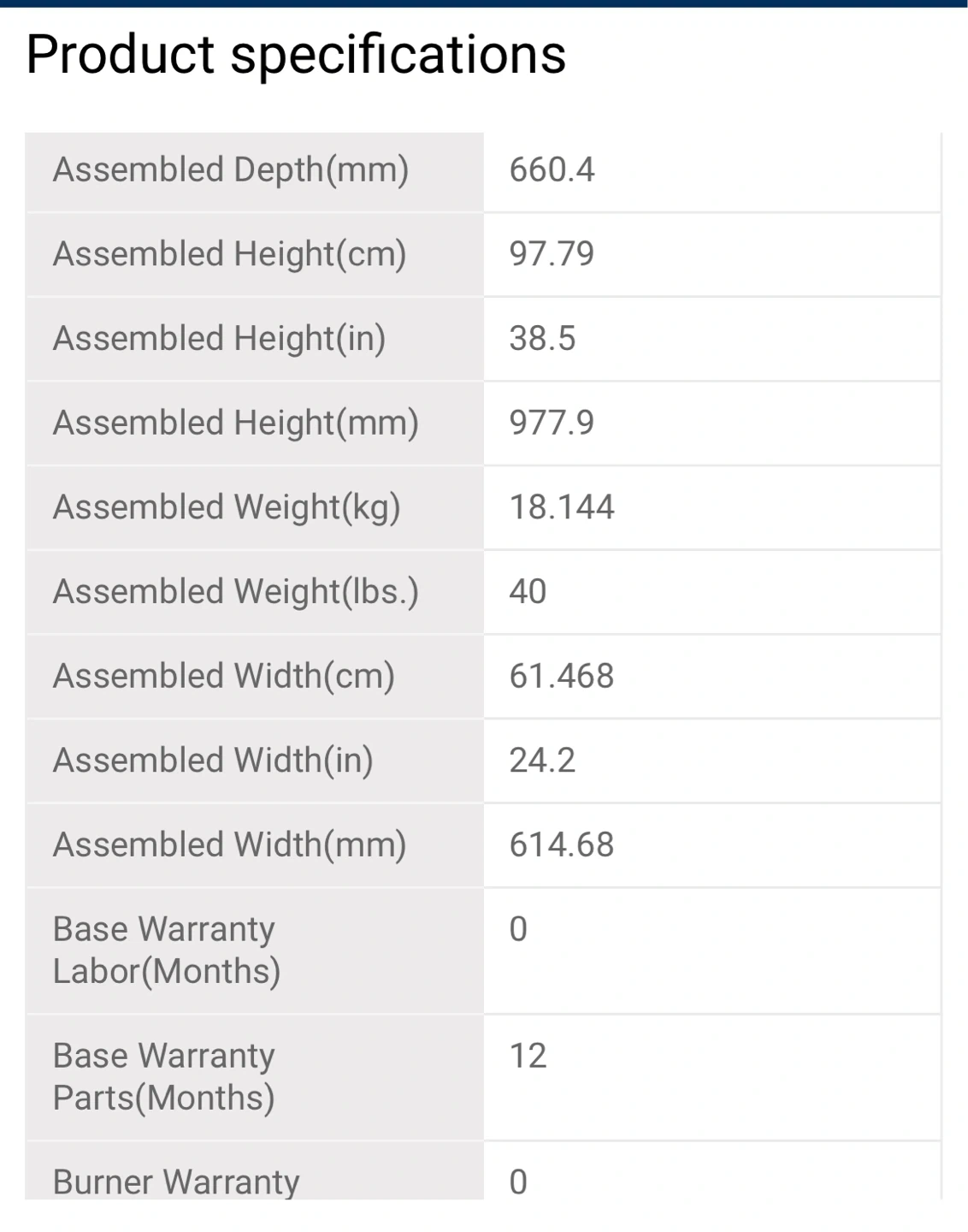Click the 12 months parts warranty value

point(528,1056)
